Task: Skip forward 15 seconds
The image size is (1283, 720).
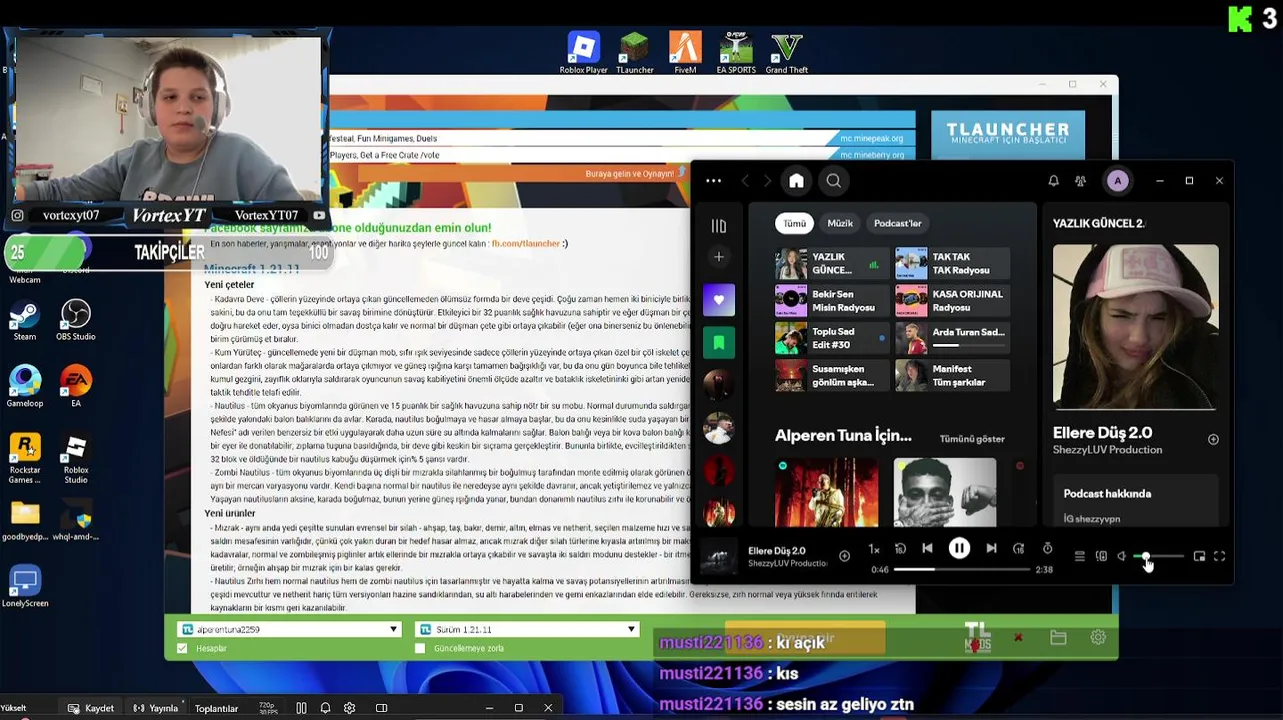Action: [x=1018, y=548]
